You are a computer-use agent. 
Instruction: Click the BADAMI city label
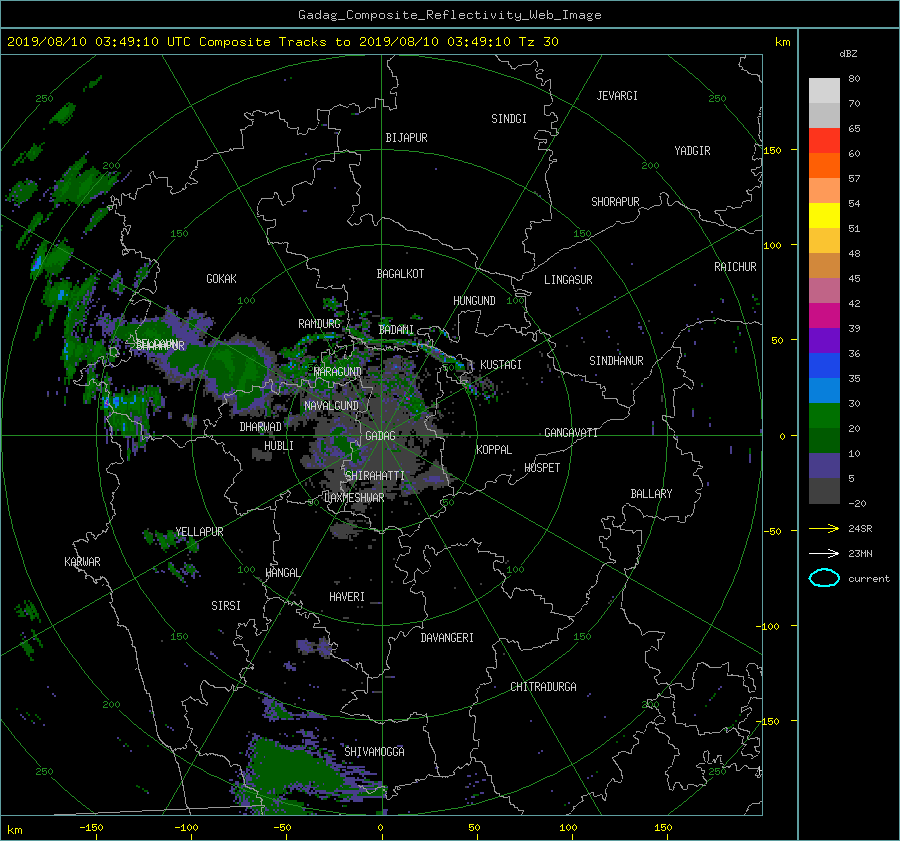click(396, 330)
